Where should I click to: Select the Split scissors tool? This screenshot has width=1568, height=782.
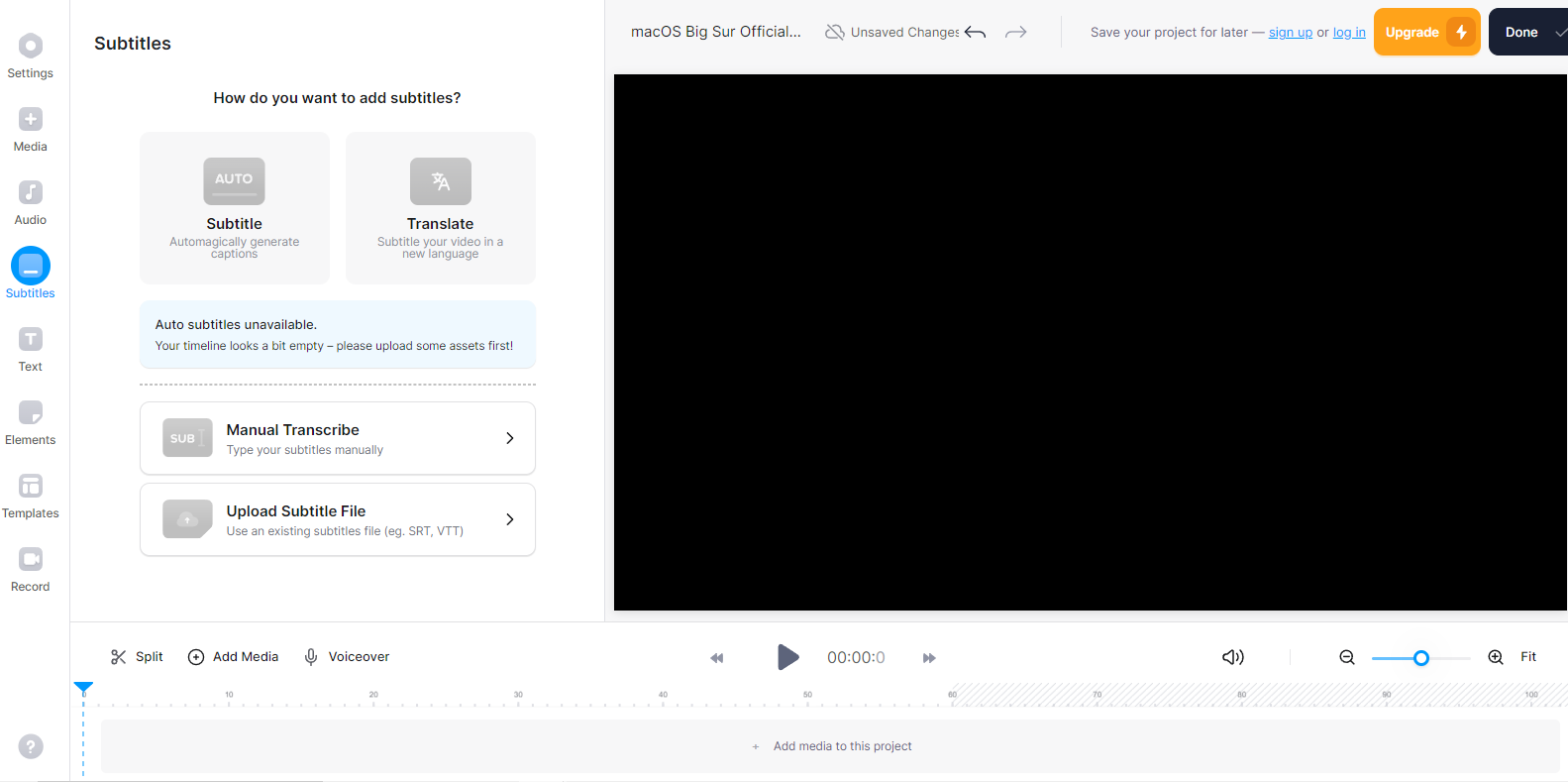137,657
